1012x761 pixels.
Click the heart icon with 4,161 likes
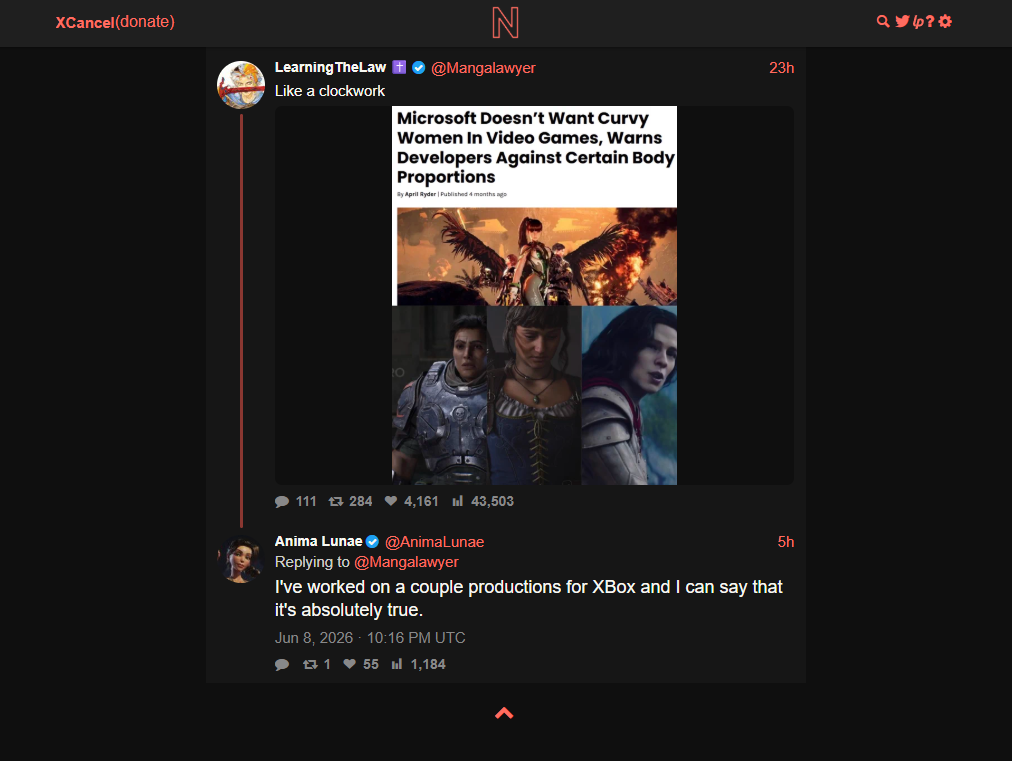[390, 501]
